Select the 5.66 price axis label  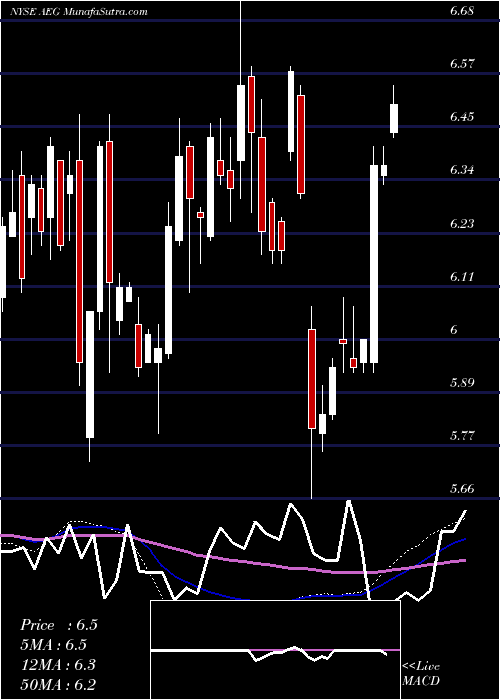[462, 489]
